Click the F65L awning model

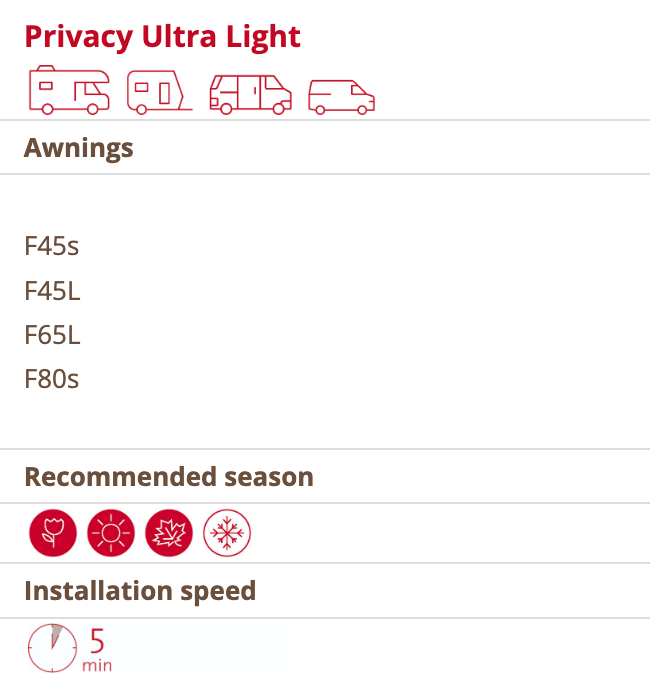(52, 335)
